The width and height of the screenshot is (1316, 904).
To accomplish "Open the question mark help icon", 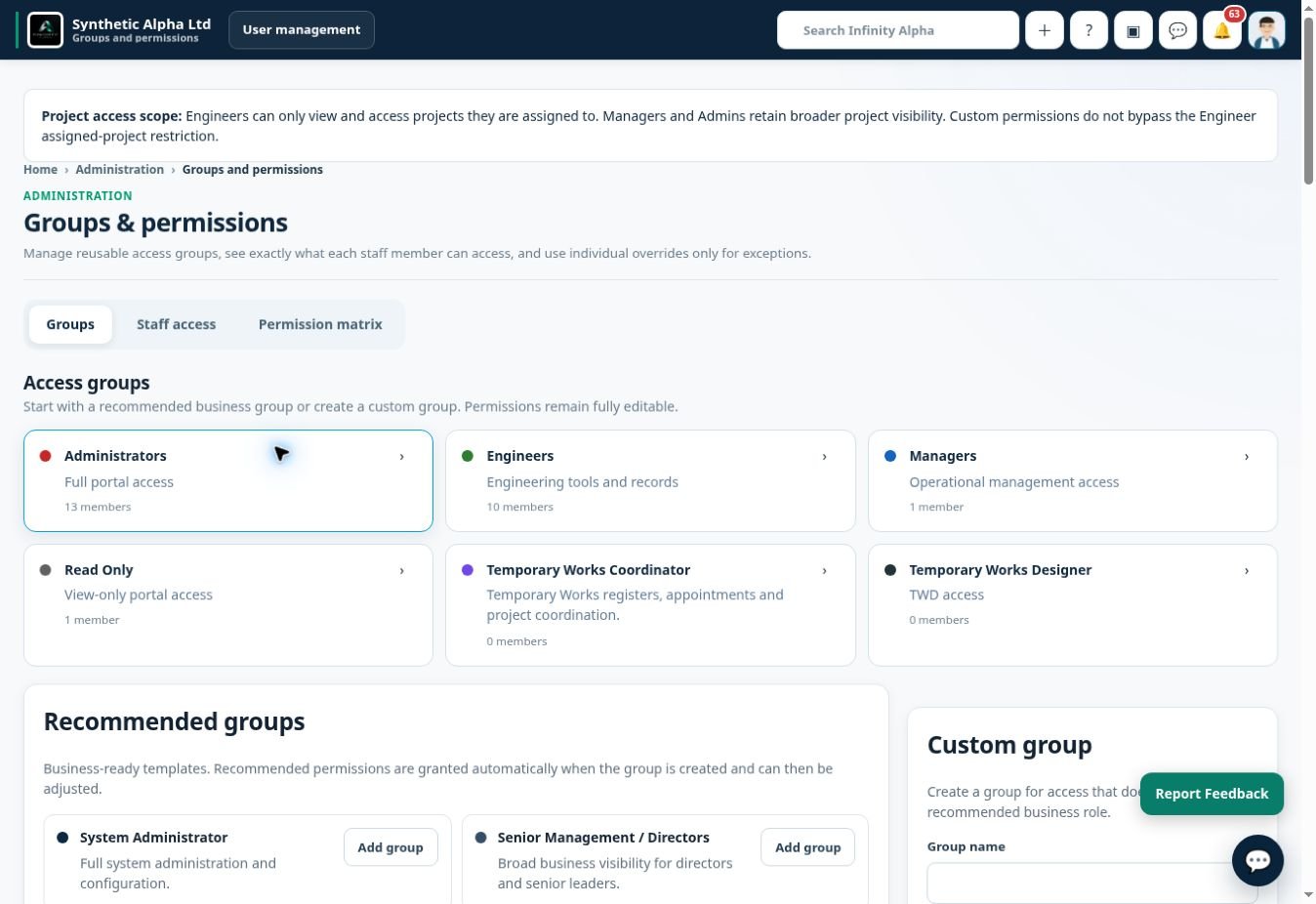I will coord(1089,30).
